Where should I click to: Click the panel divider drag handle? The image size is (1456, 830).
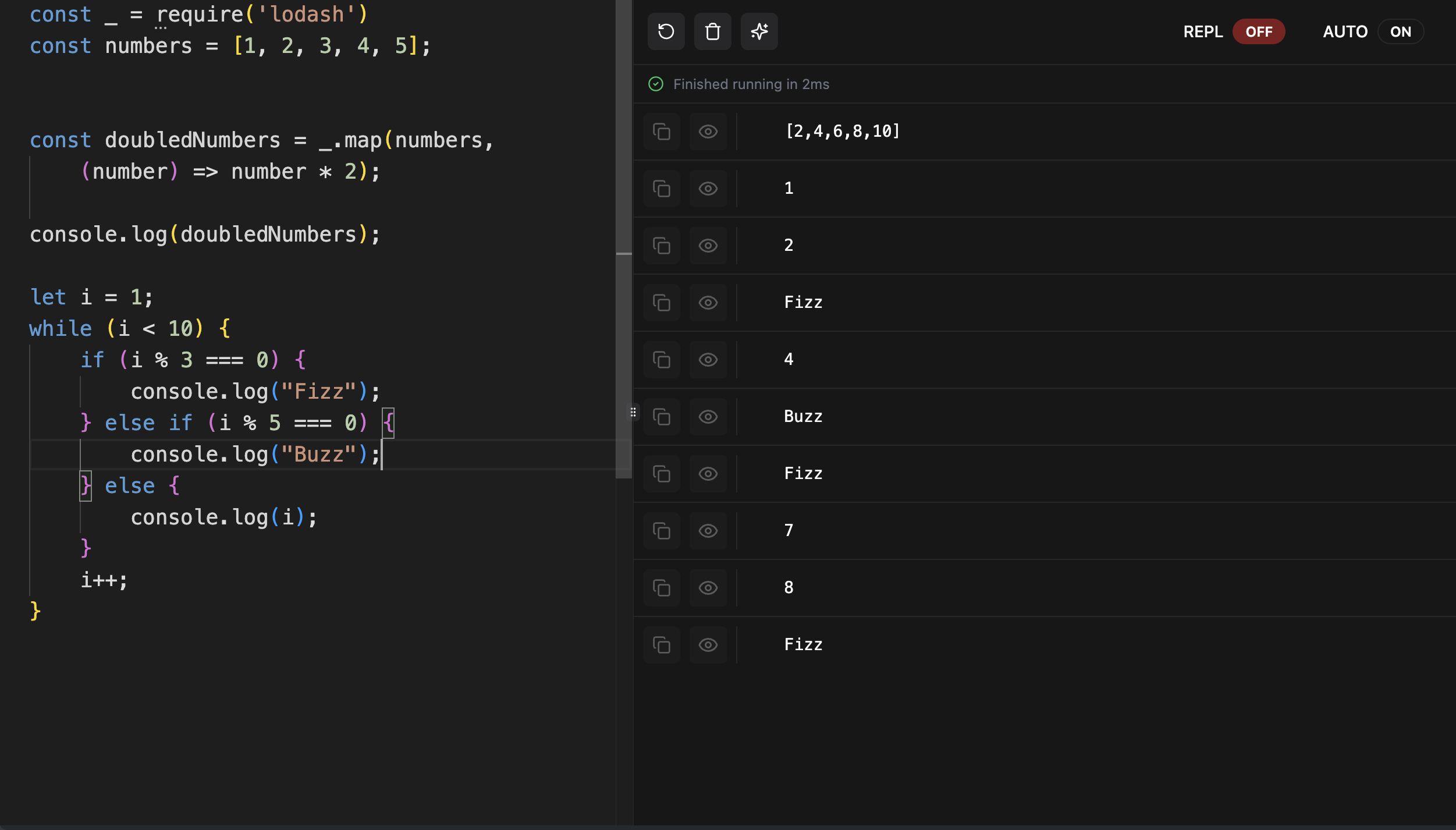pos(633,413)
